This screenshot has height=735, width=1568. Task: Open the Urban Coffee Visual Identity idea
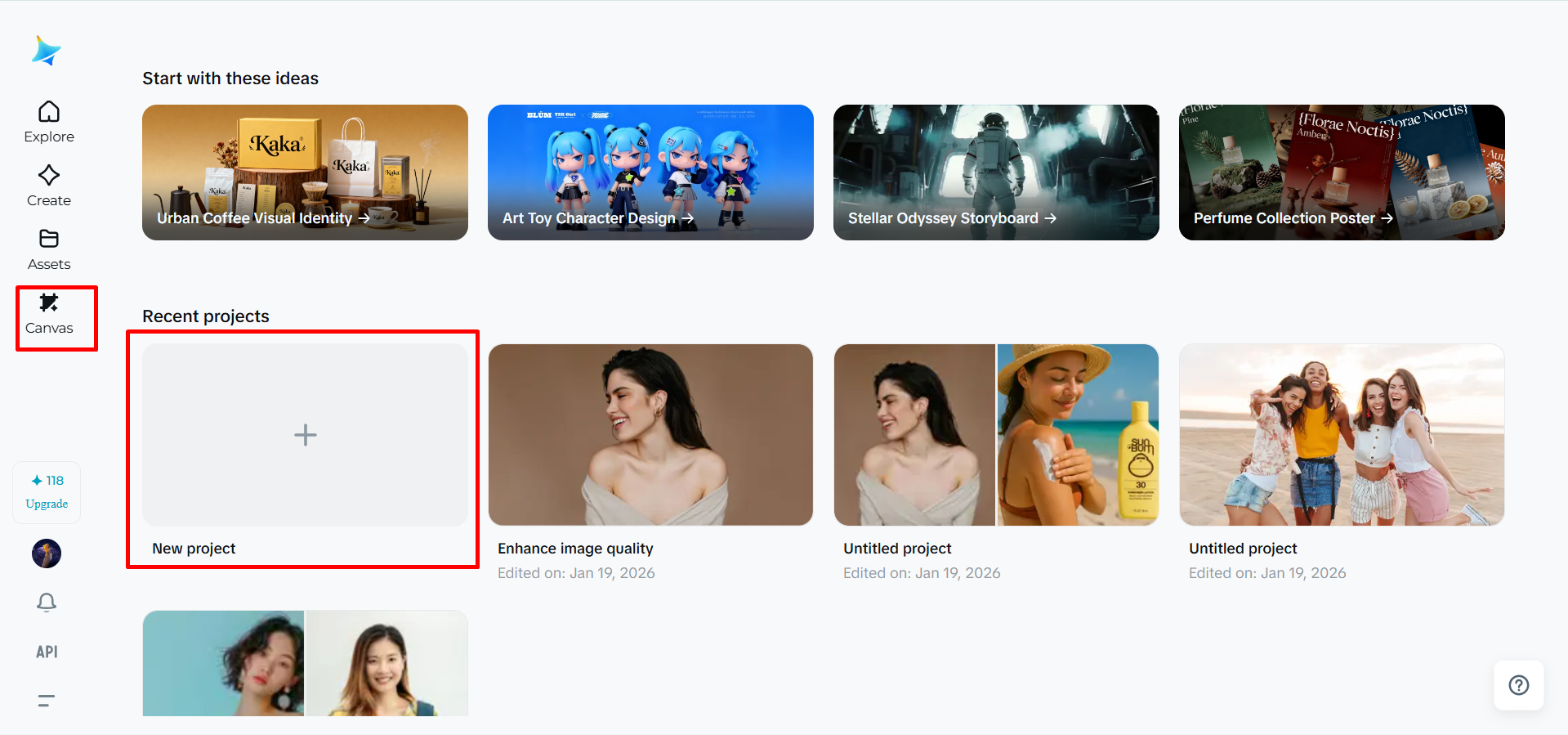click(305, 173)
